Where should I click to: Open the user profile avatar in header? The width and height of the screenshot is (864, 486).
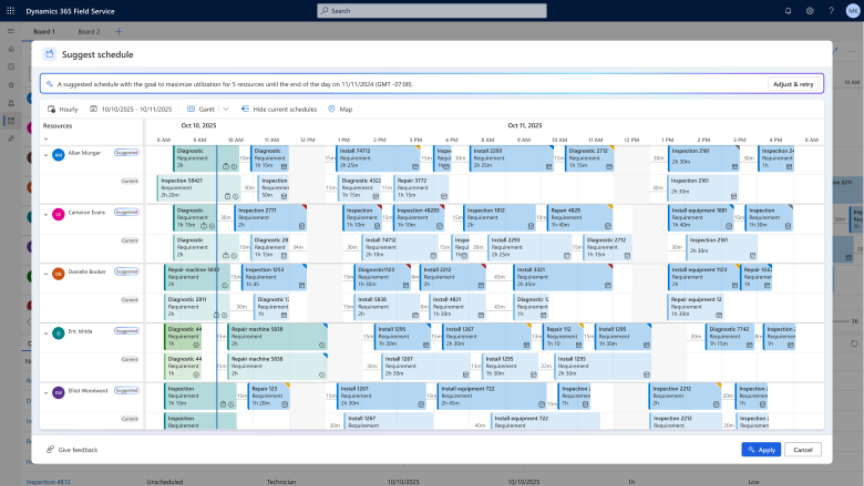pyautogui.click(x=851, y=11)
